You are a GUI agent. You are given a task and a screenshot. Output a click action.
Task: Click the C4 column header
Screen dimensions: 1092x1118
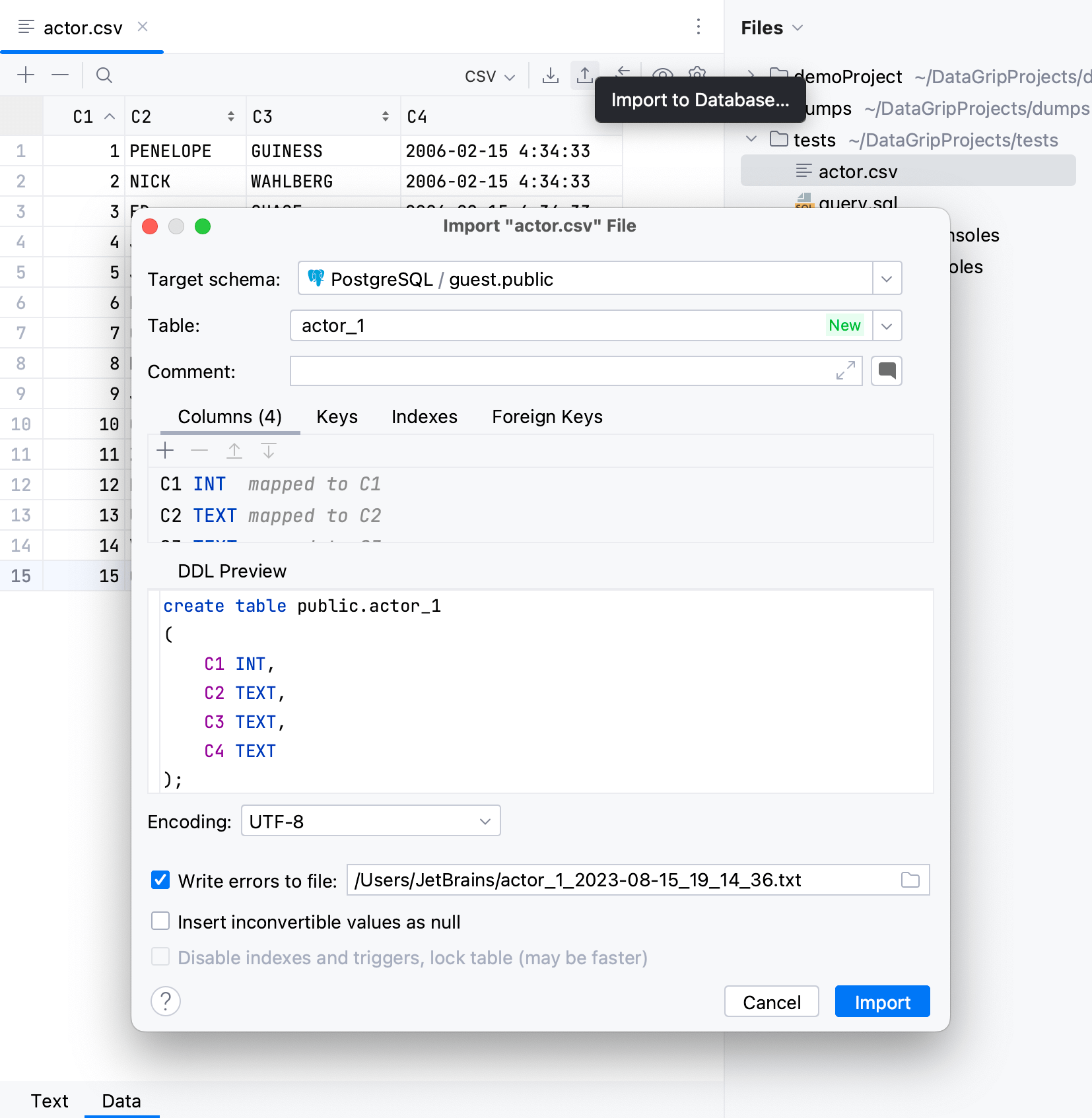coord(511,117)
